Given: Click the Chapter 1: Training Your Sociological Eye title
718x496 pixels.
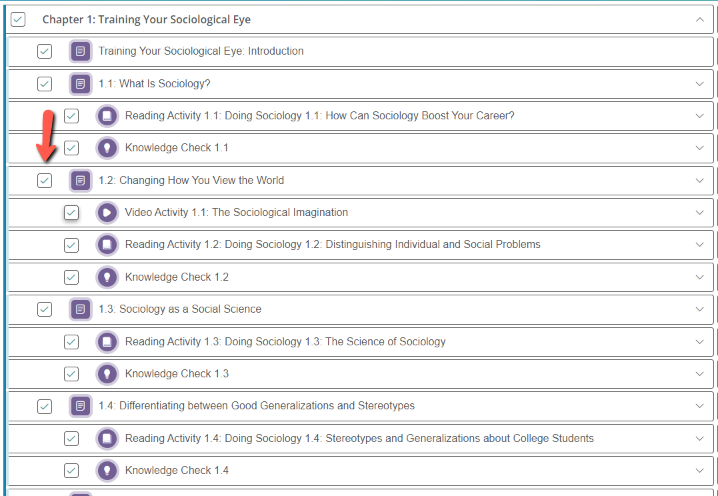Looking at the screenshot, I should [147, 19].
